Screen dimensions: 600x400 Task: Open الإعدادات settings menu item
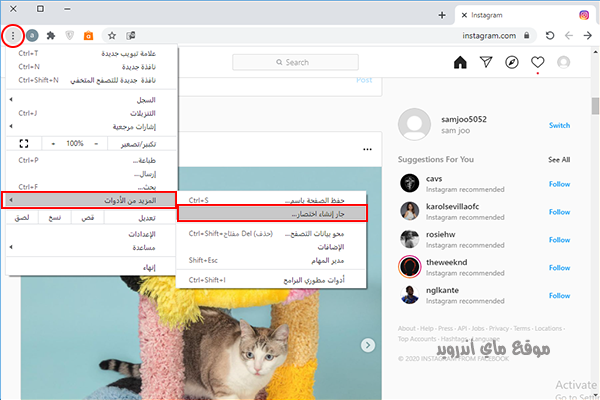coord(91,234)
